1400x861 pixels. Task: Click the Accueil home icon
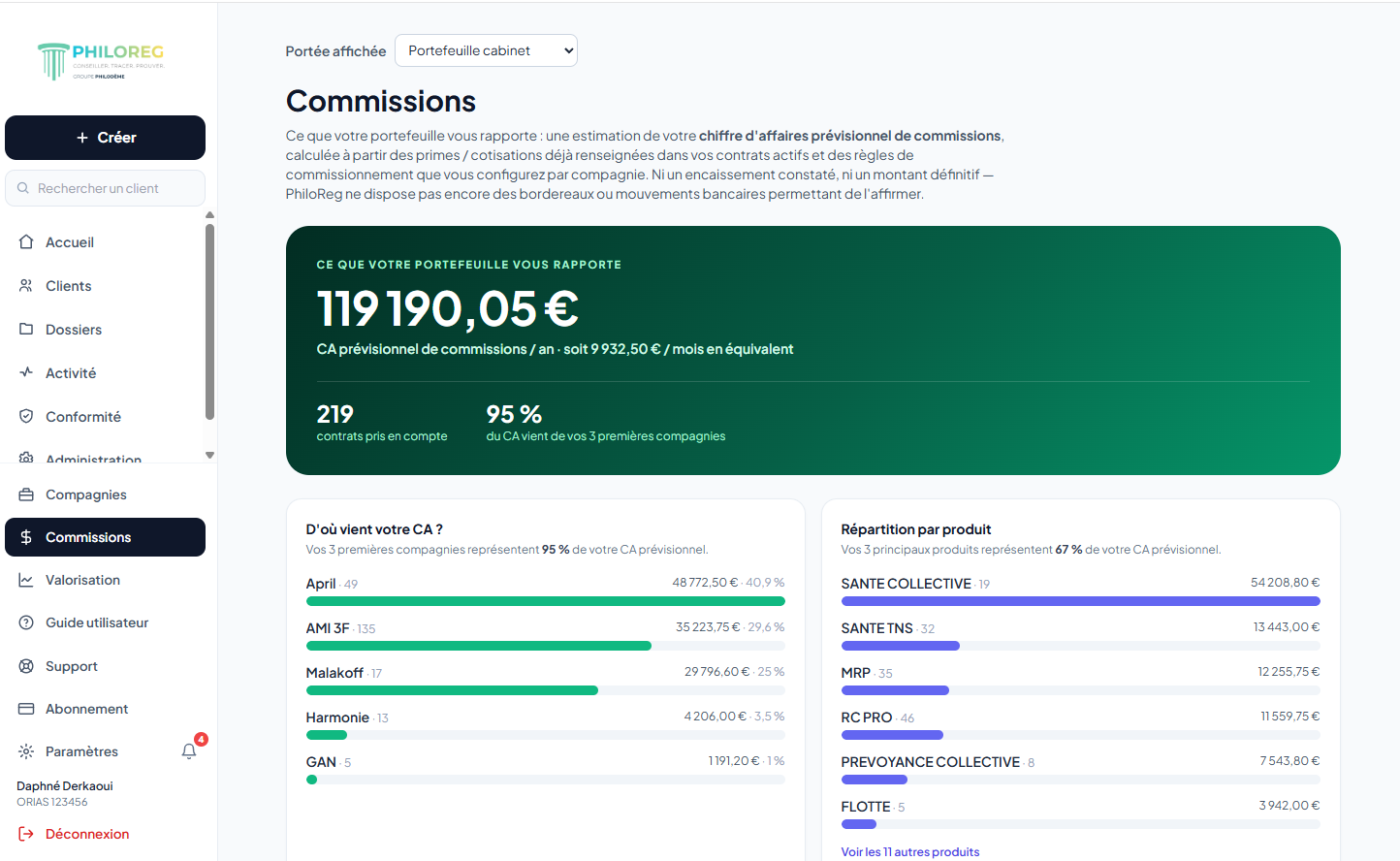click(26, 242)
